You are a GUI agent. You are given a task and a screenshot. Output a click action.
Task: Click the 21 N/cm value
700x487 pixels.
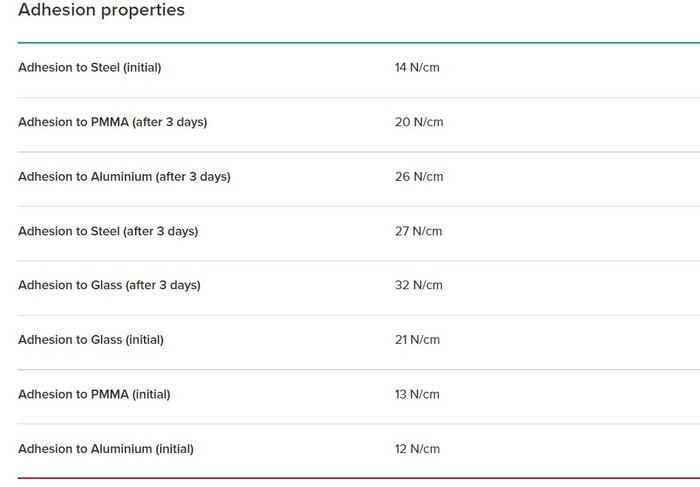pos(417,340)
